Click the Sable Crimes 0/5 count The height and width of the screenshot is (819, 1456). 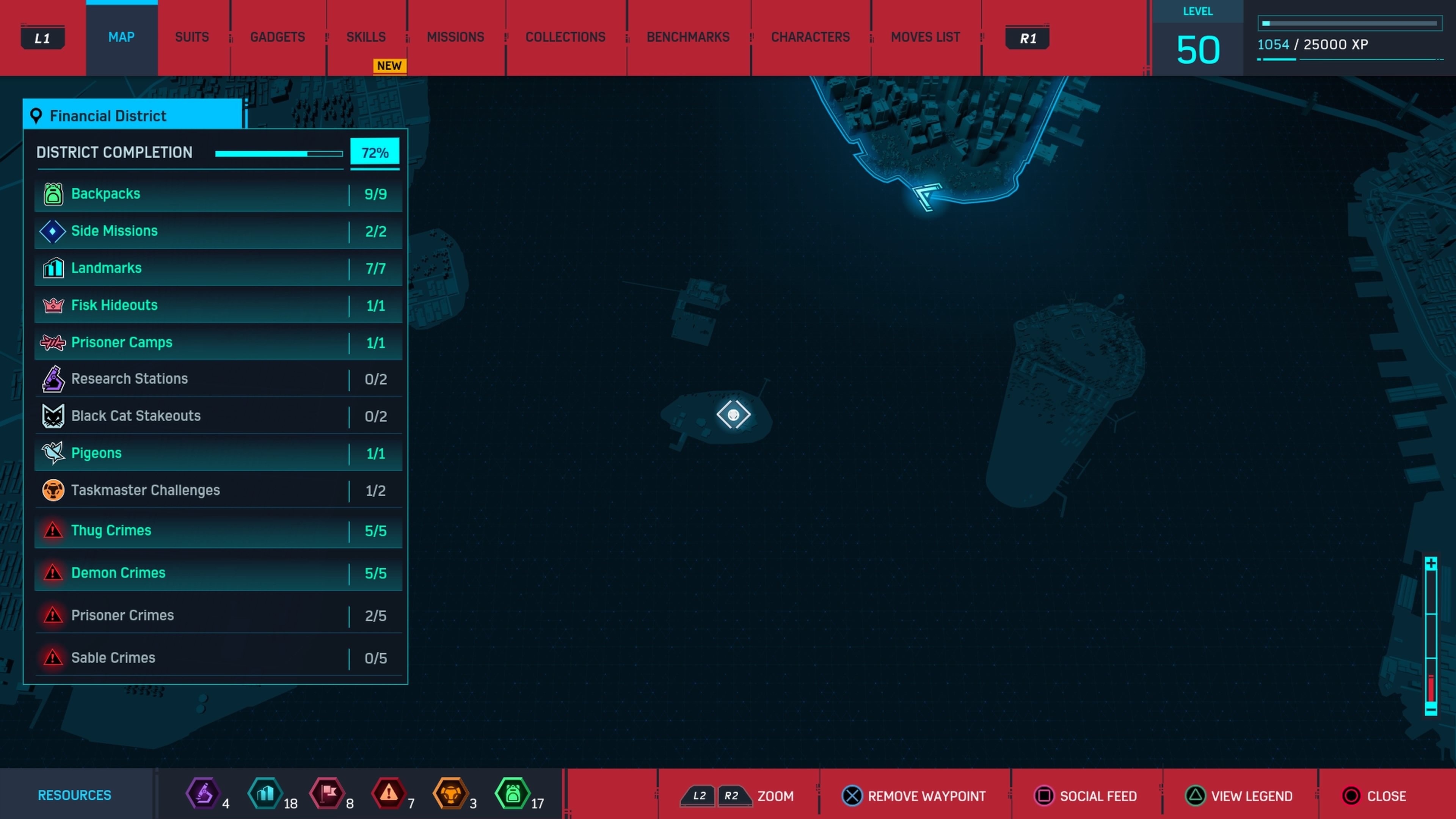point(375,658)
